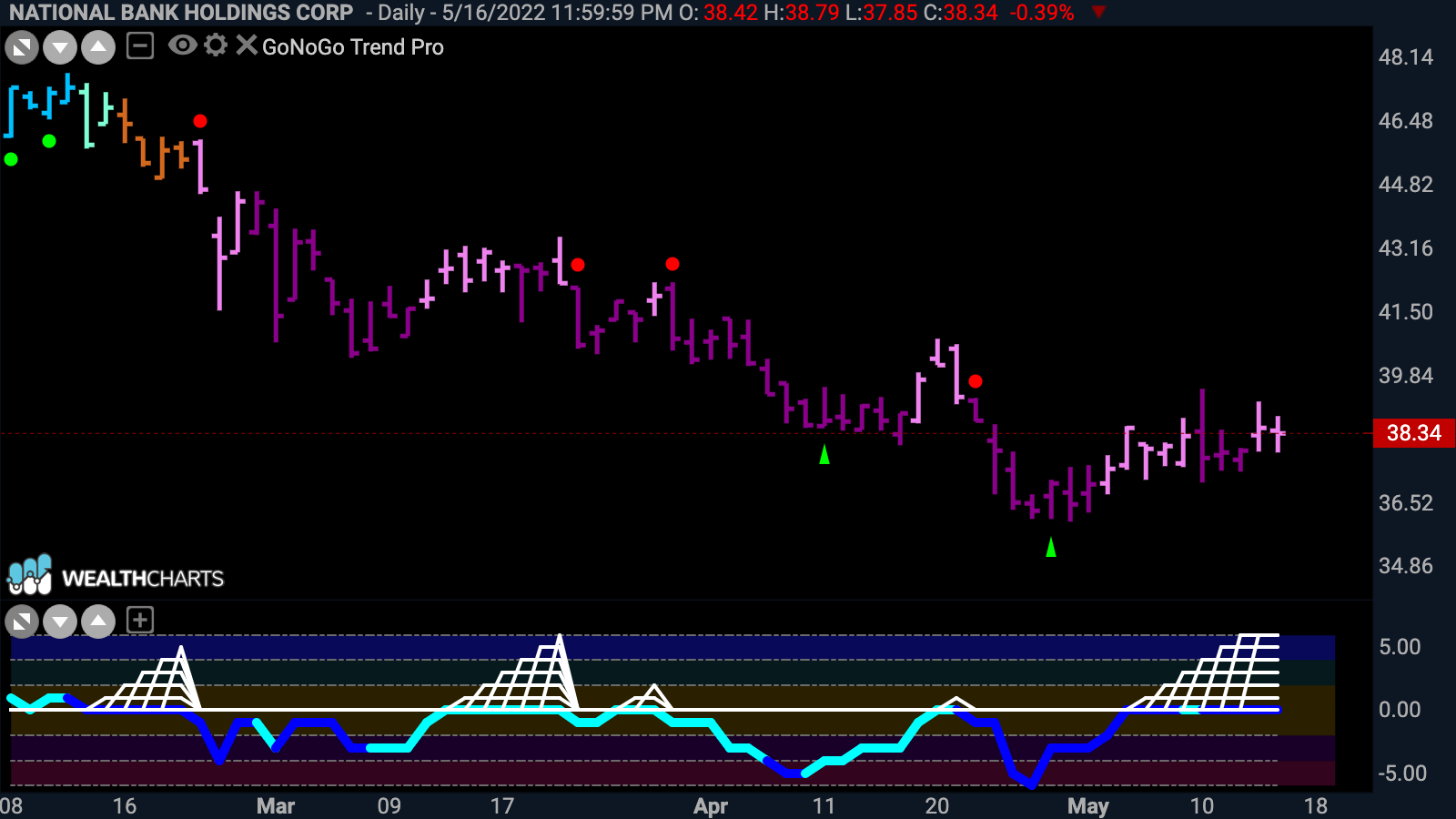Collapse the GoNoGo Trend Pro pane
The width and height of the screenshot is (1456, 819).
tap(139, 45)
